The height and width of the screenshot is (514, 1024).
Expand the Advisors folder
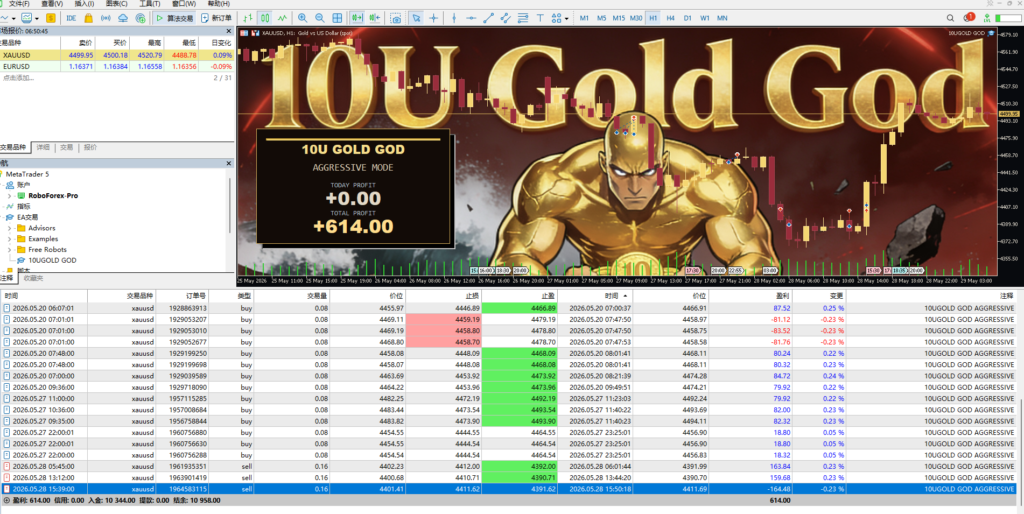pos(9,228)
